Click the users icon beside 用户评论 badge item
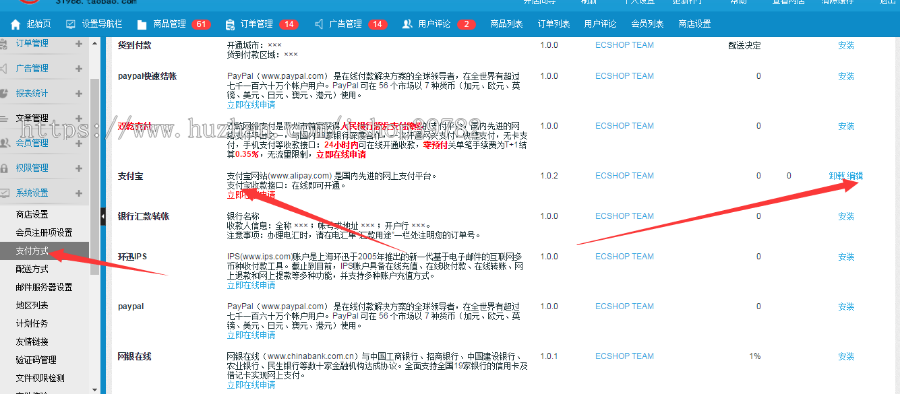This screenshot has height=394, width=900. coord(408,24)
